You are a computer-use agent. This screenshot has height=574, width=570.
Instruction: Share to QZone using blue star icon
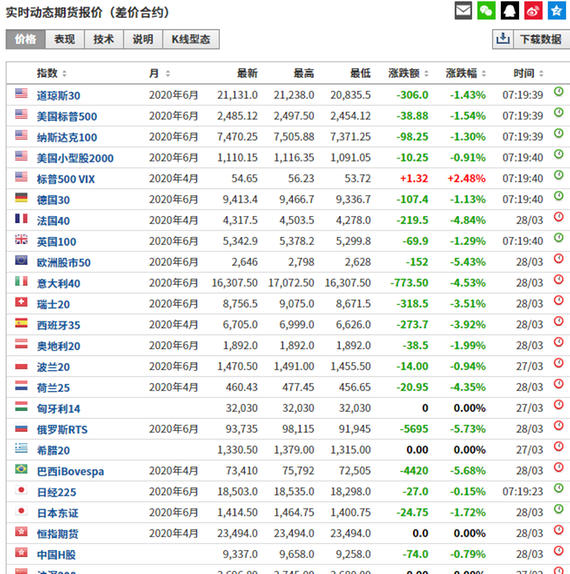(556, 10)
